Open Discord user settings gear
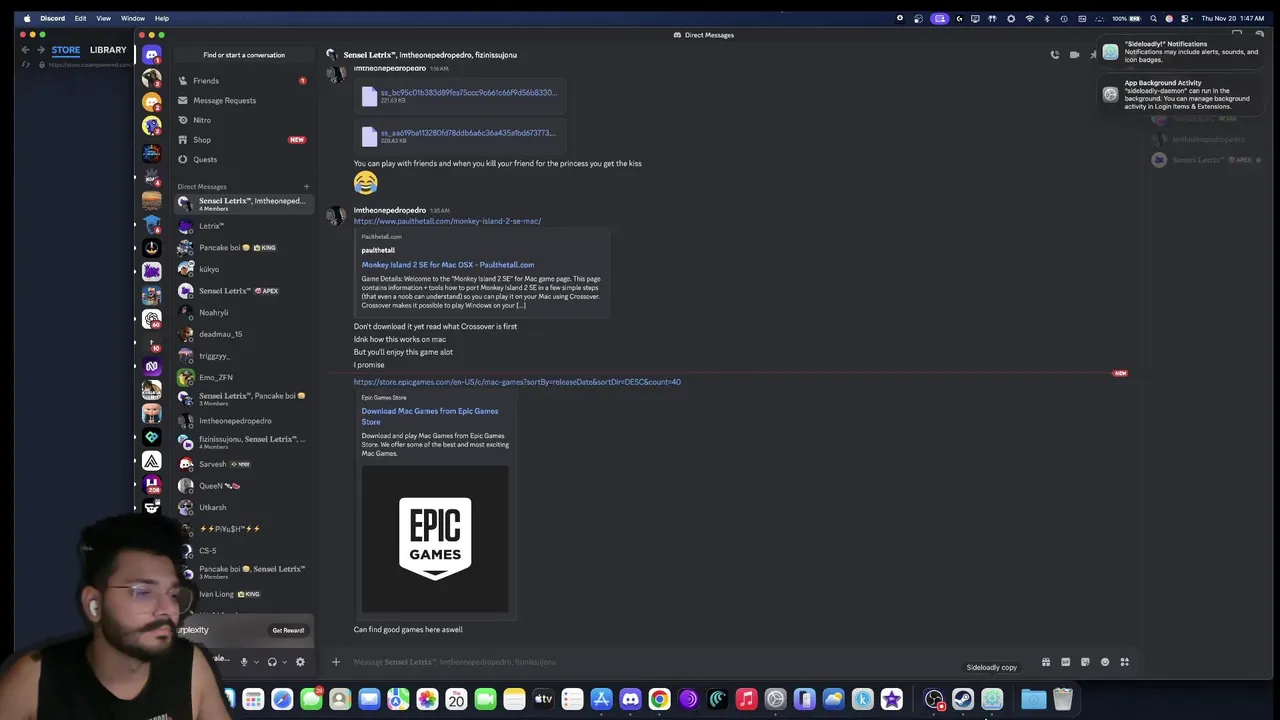 pyautogui.click(x=300, y=662)
